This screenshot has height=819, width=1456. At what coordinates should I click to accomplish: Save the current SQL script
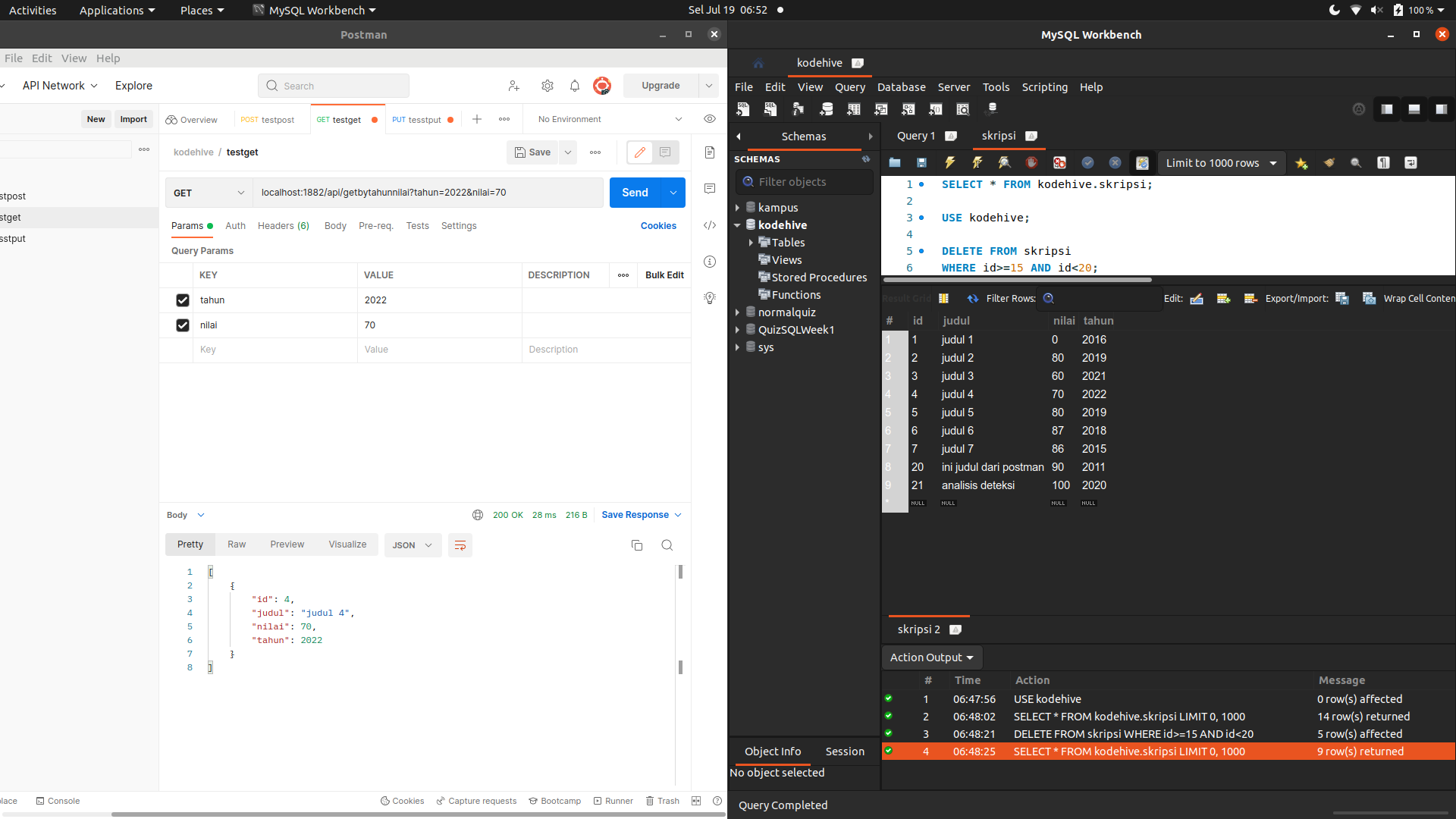click(921, 162)
